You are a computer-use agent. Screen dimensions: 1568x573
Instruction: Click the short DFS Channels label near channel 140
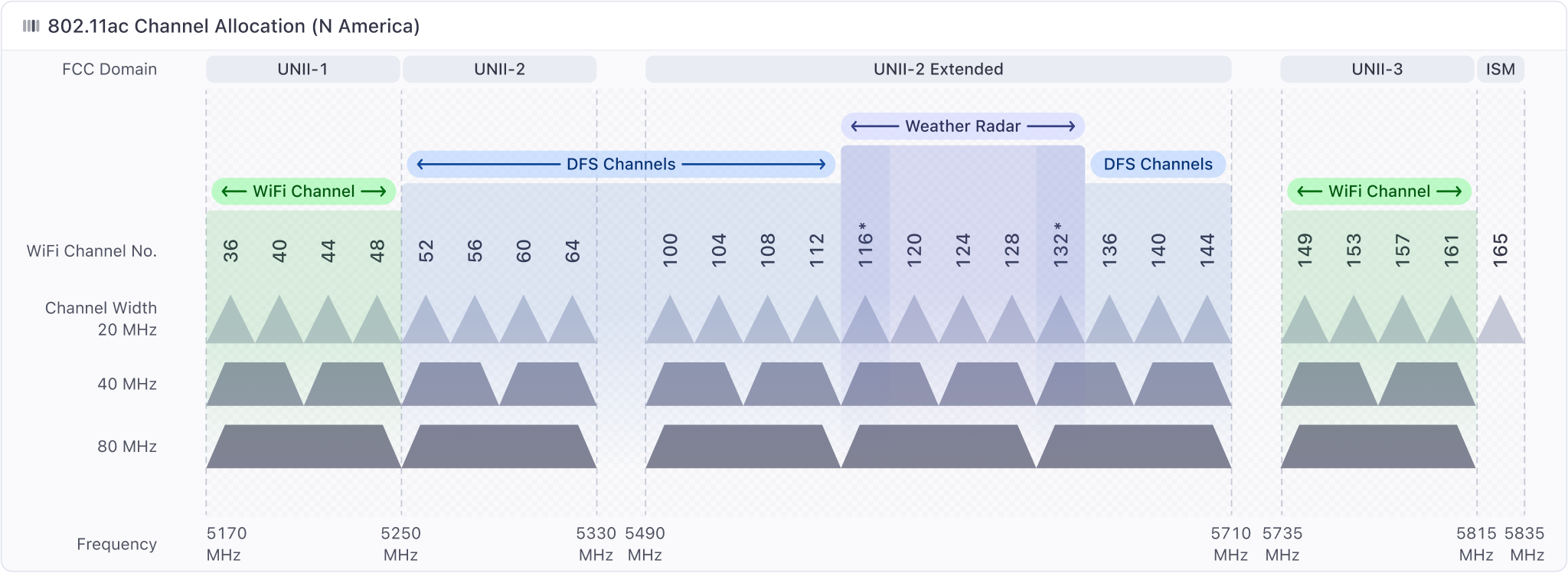click(x=1158, y=164)
